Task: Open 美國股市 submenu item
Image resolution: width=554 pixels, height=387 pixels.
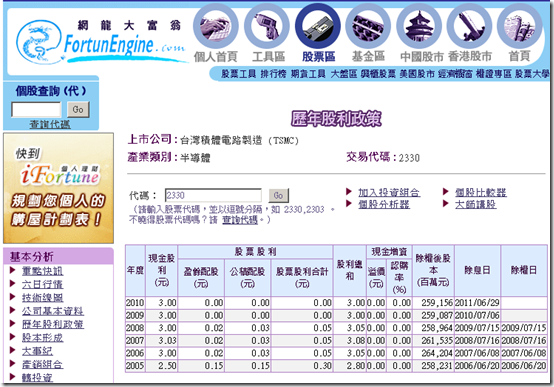Action: (x=417, y=74)
